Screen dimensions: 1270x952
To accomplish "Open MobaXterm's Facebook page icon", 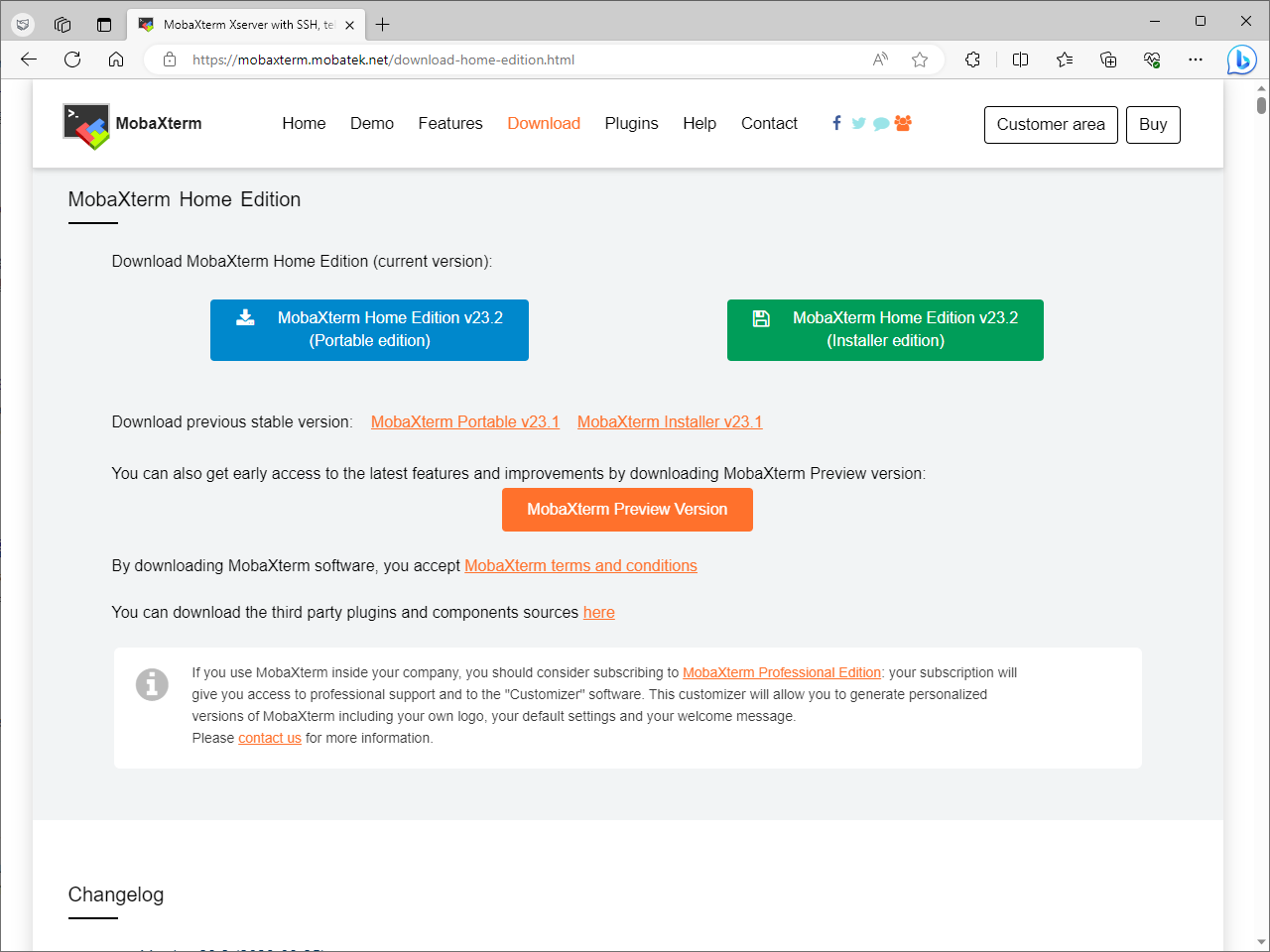I will pos(836,123).
